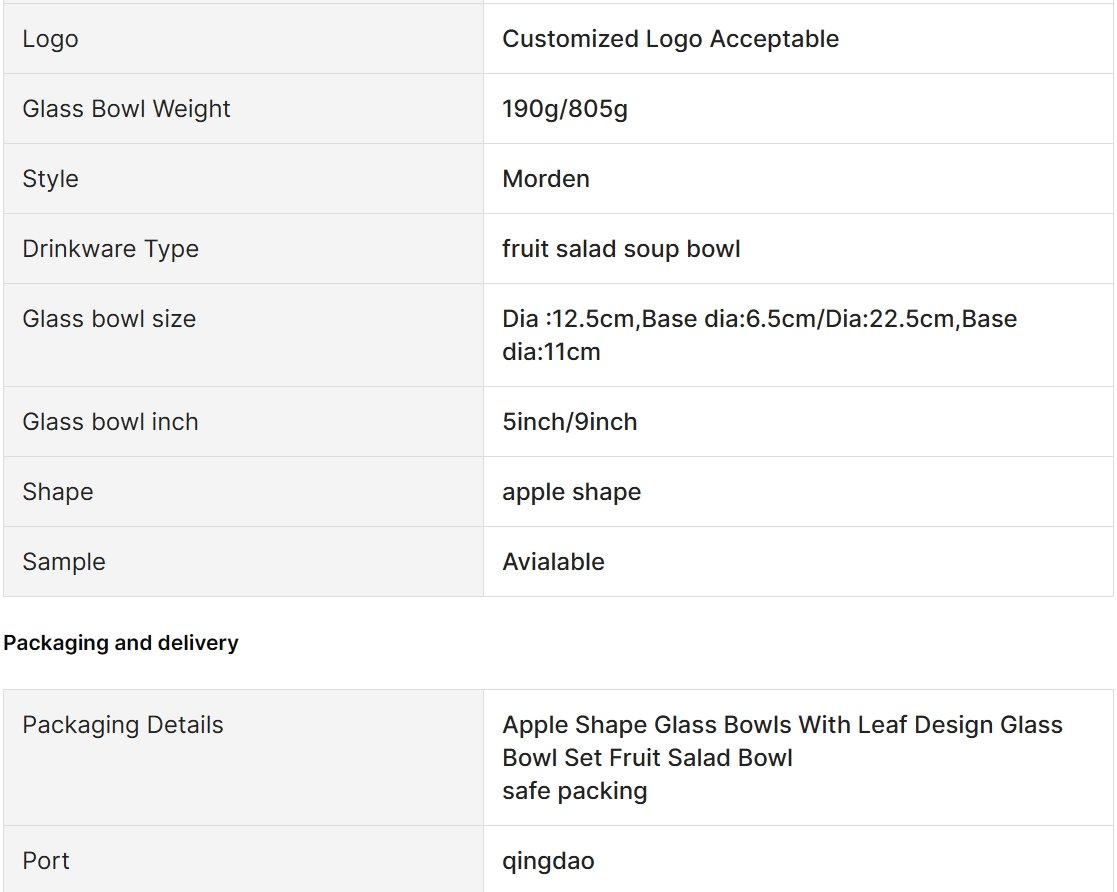Click the Shape row label
Screen dimensions: 1117x892
tap(58, 492)
